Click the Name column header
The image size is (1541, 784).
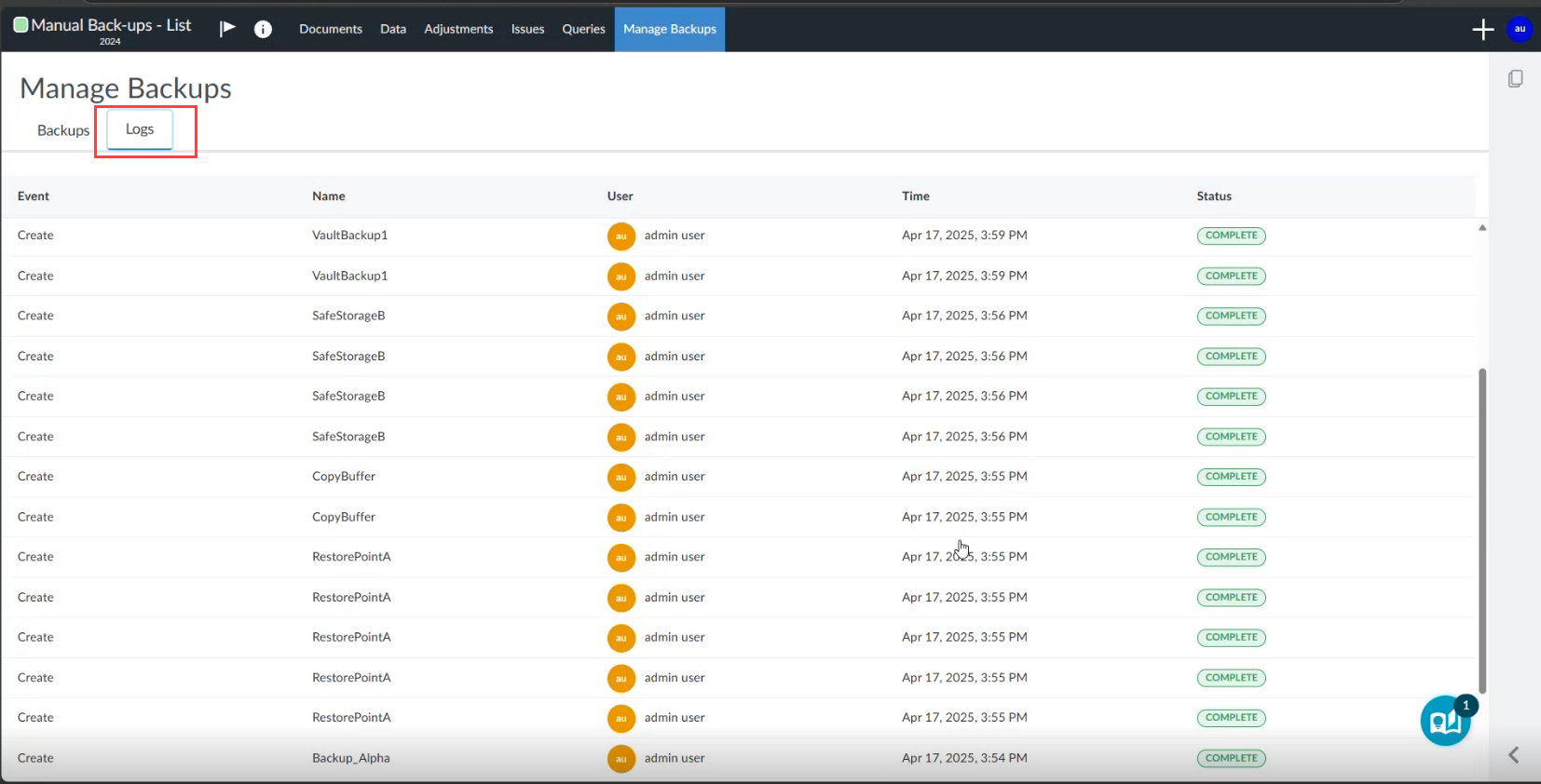click(x=329, y=196)
